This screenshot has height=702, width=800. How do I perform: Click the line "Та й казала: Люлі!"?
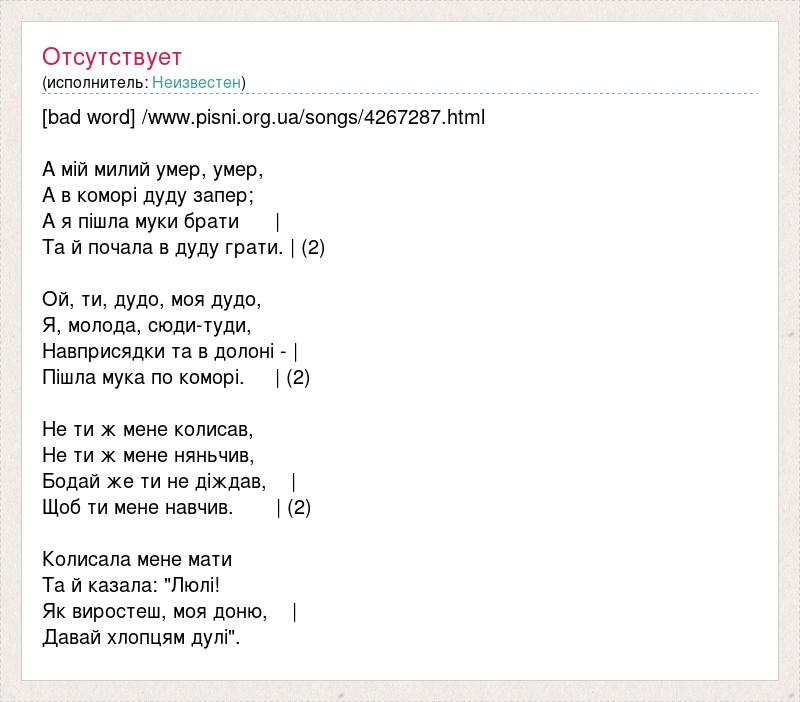[130, 585]
